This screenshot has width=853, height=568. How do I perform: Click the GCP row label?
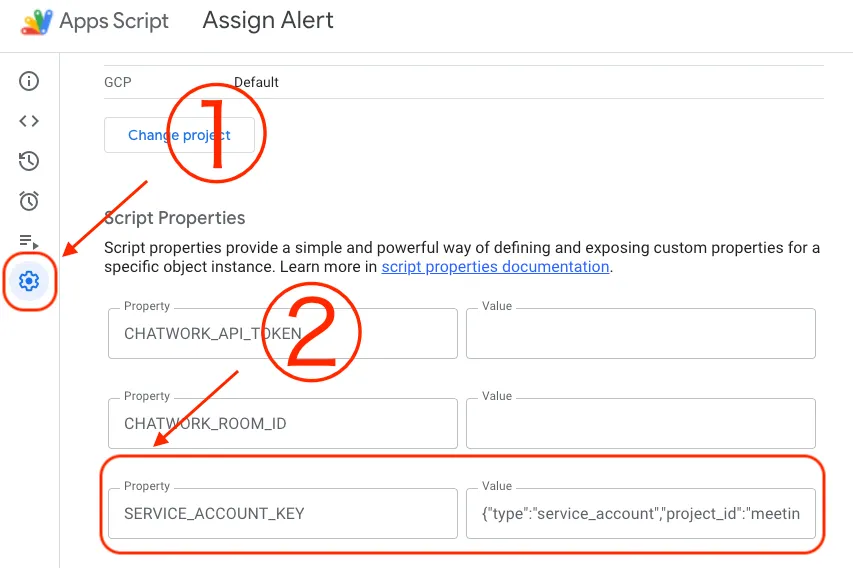tap(118, 82)
